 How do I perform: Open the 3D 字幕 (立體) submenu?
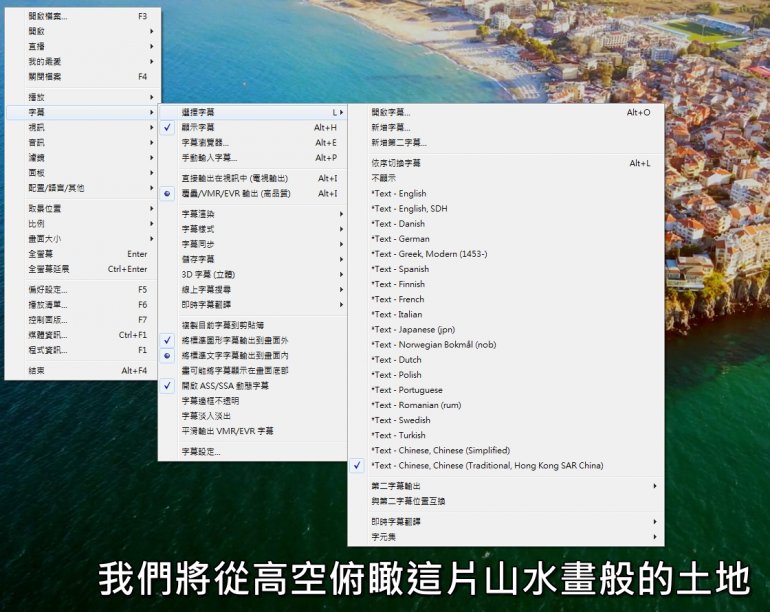[x=252, y=275]
